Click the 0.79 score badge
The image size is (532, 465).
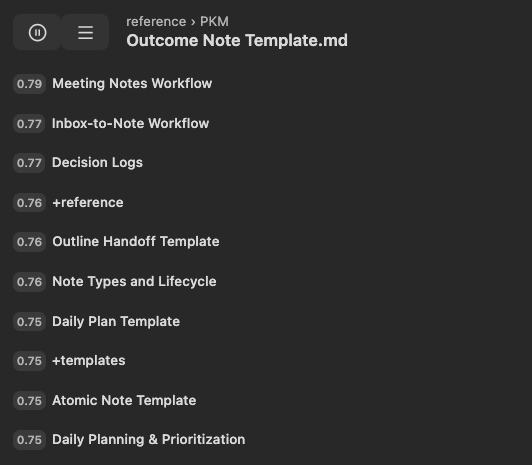(30, 84)
